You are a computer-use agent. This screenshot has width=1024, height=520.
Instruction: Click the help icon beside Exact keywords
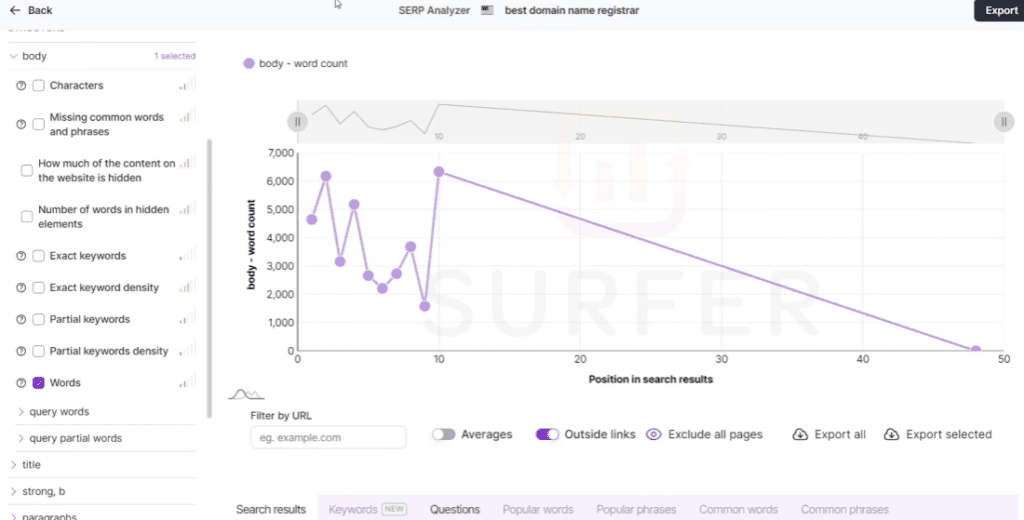21,256
